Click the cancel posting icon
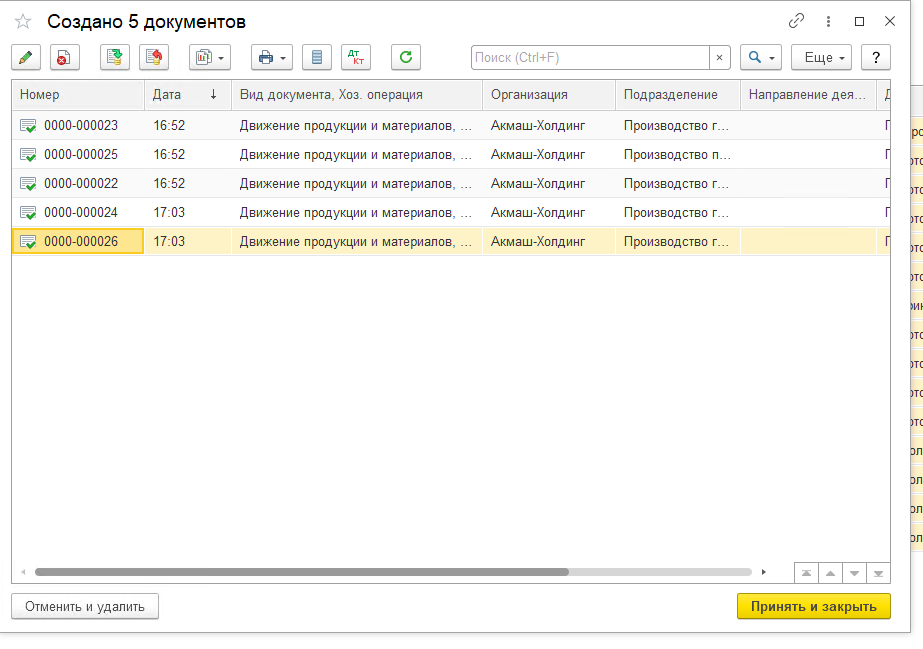Viewport: 923px width, 649px height. click(x=154, y=58)
